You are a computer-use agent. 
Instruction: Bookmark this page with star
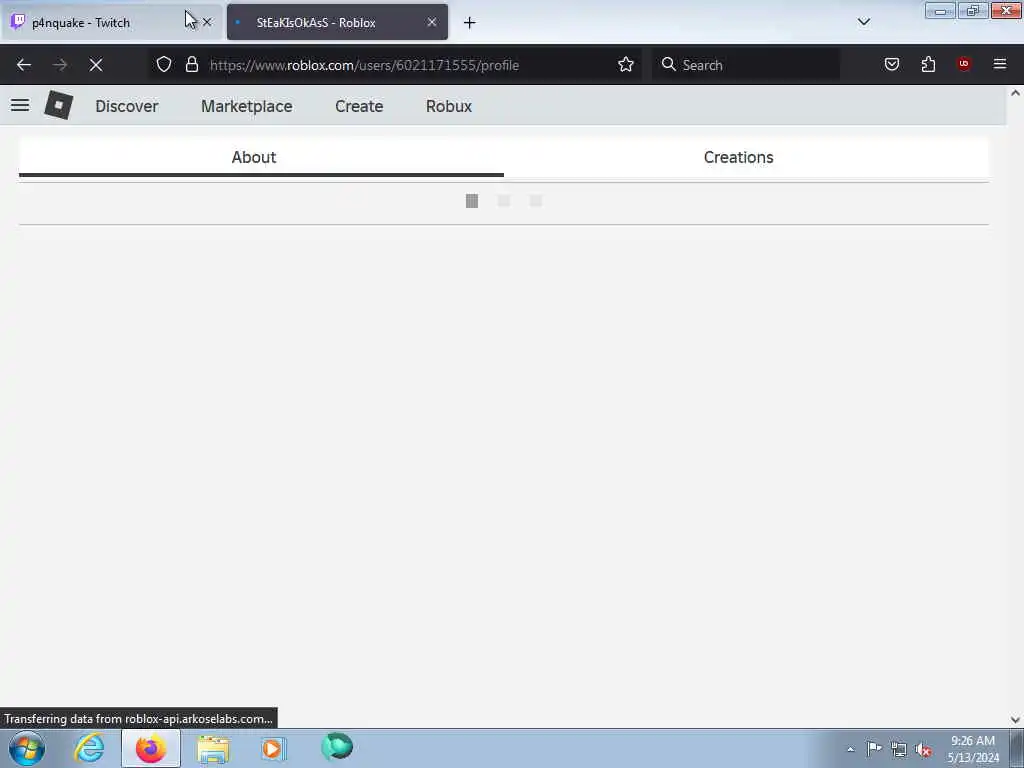626,65
